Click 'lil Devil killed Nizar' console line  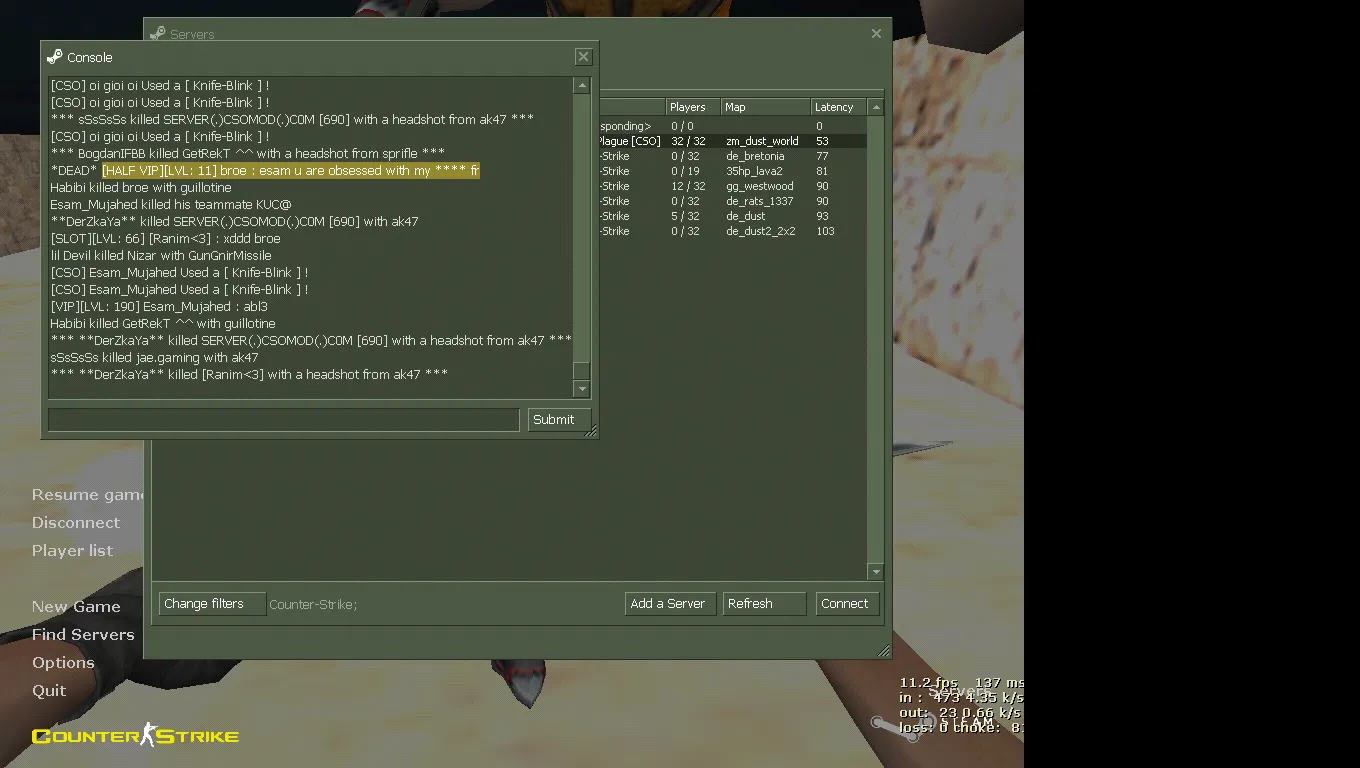[x=161, y=256]
